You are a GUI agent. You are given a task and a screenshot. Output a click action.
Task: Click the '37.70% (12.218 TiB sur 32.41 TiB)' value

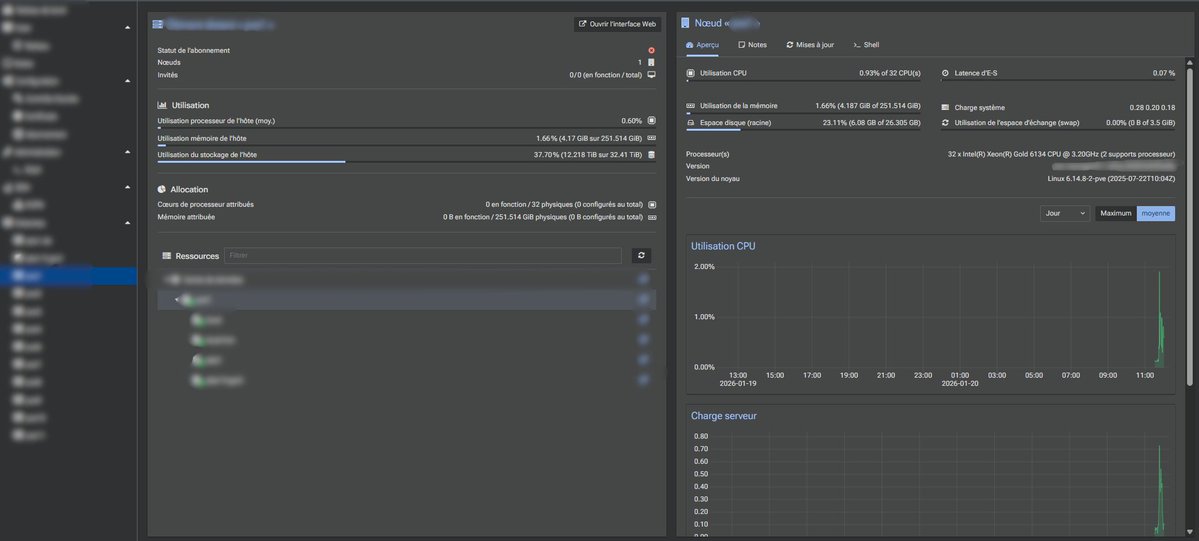coord(588,155)
